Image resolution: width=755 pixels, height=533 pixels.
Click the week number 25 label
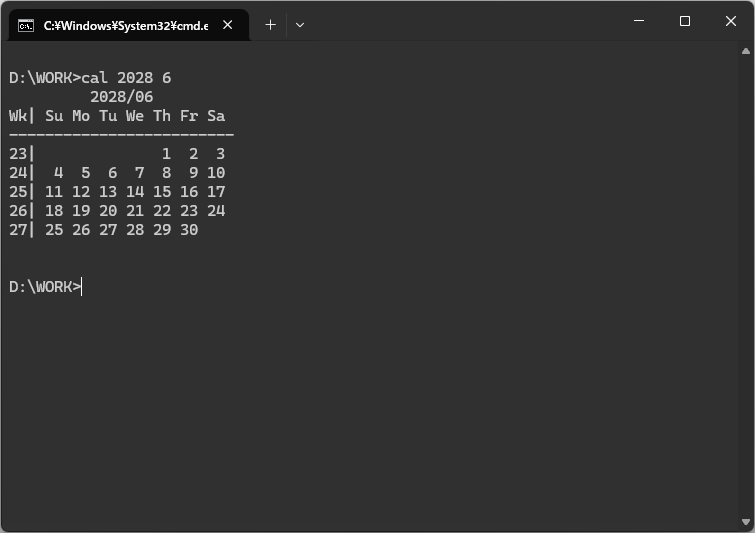18,192
